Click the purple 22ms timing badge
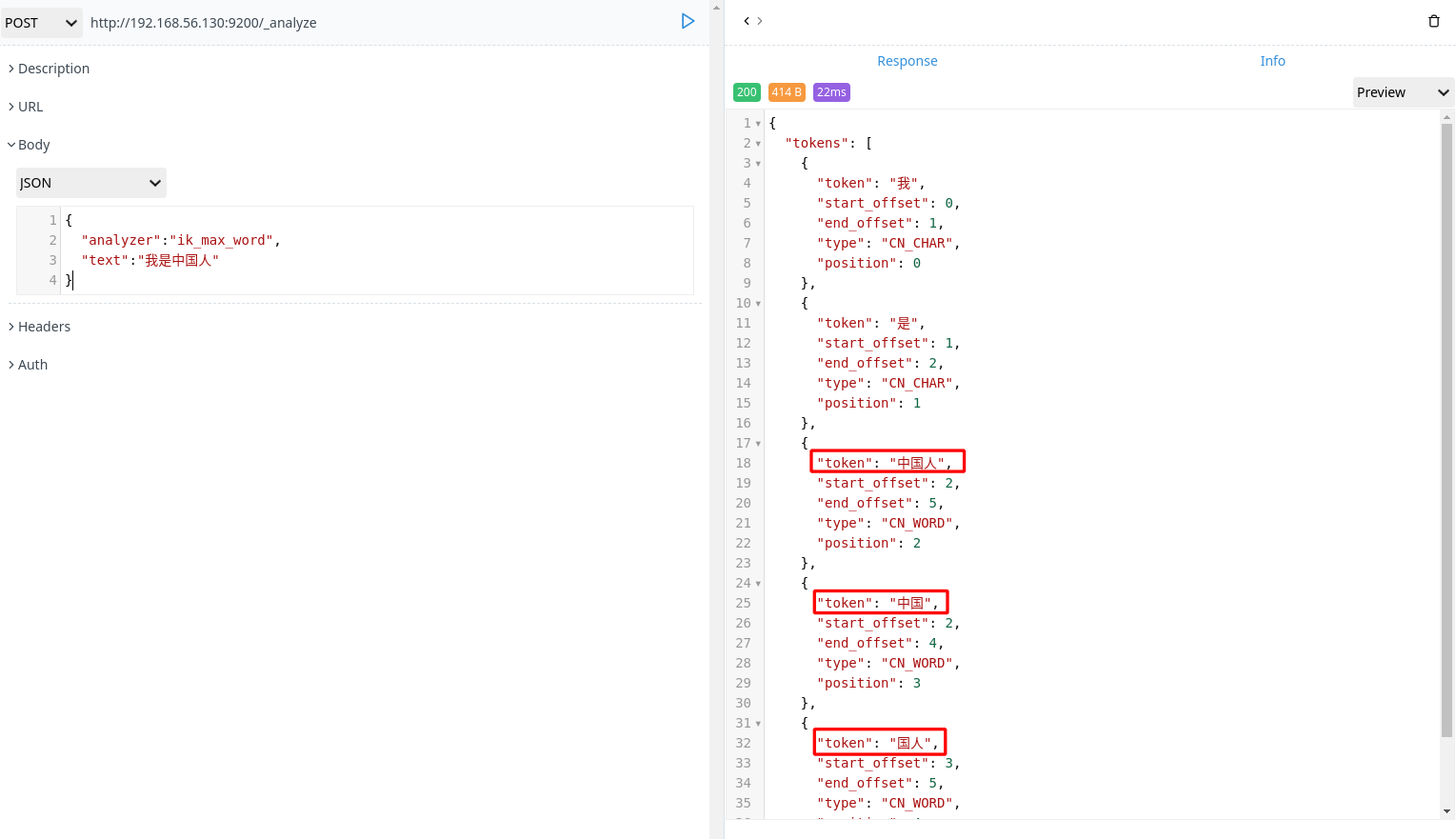 click(x=830, y=91)
